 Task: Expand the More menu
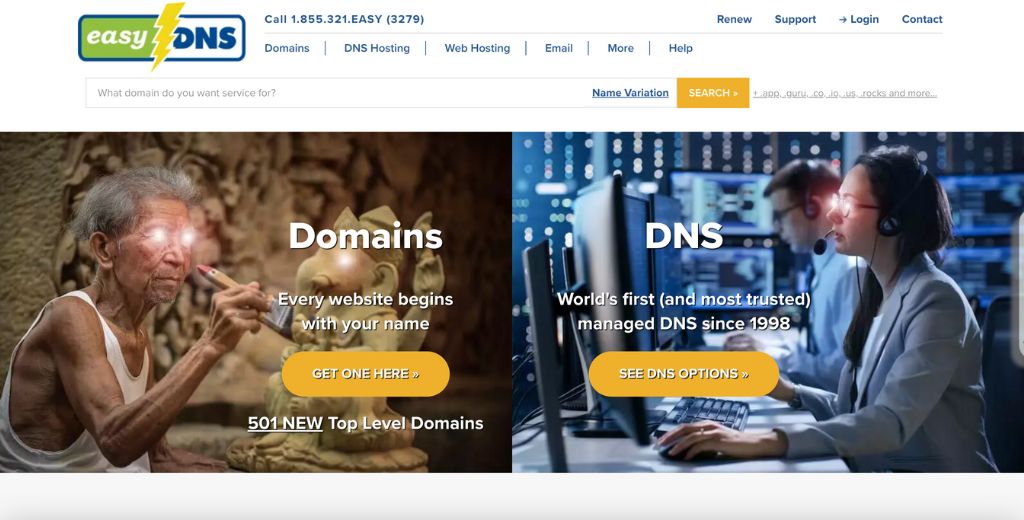pyautogui.click(x=620, y=48)
